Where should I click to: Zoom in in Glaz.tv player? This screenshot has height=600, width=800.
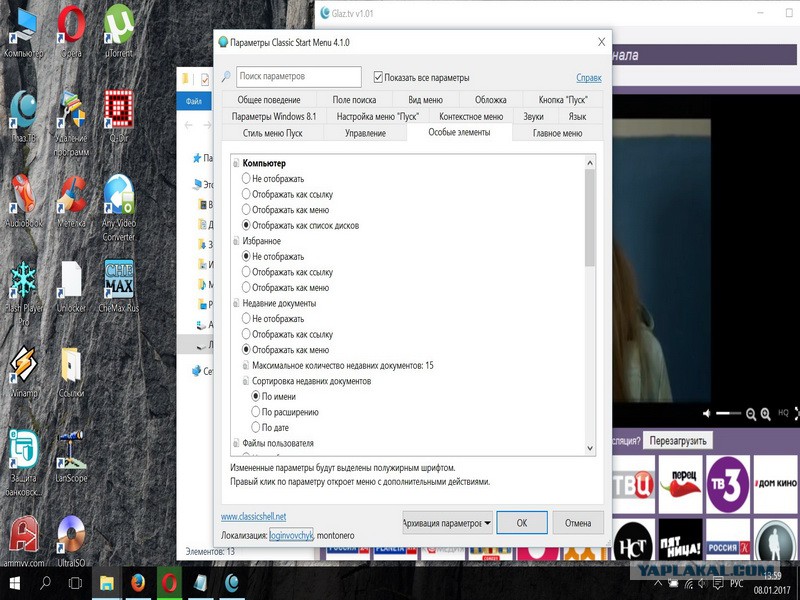(765, 414)
